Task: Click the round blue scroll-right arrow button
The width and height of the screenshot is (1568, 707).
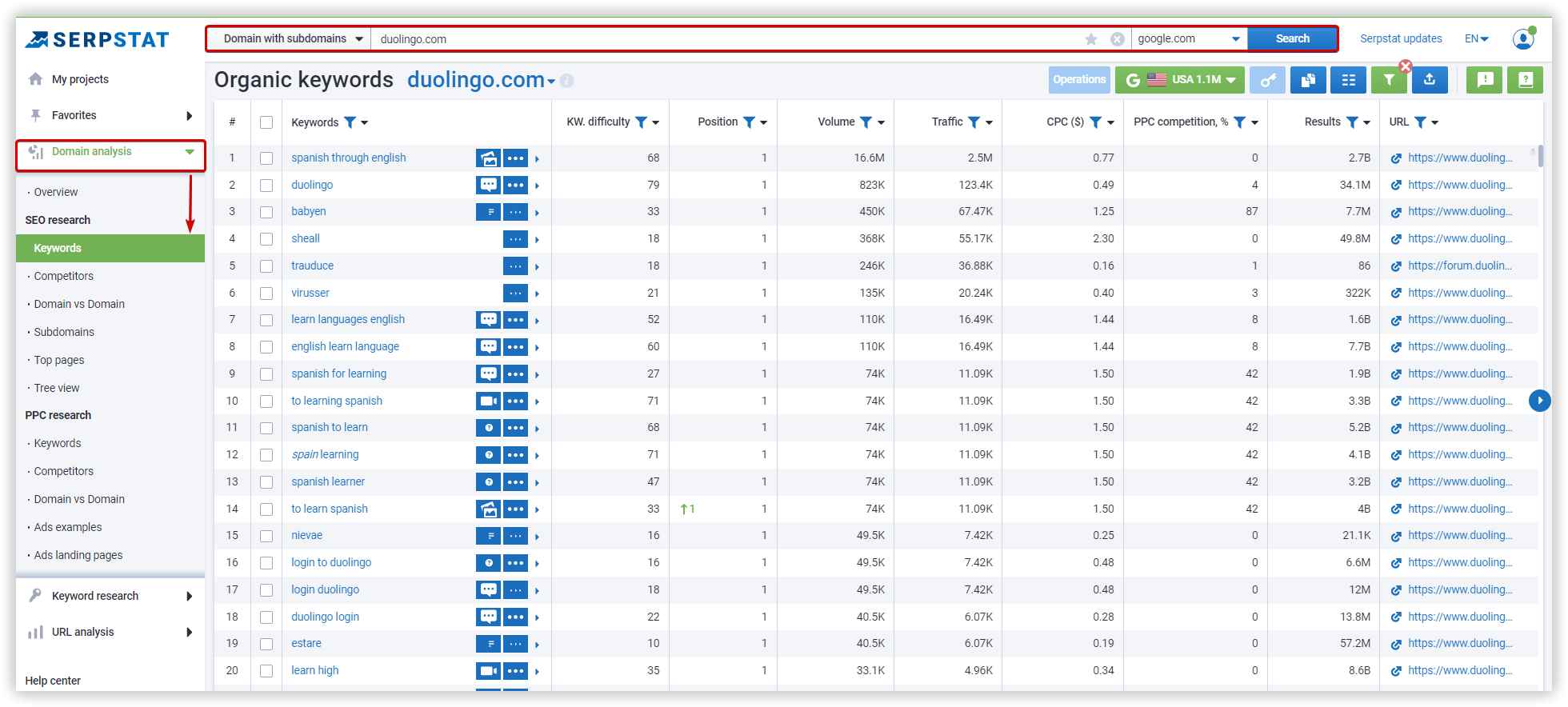Action: click(x=1540, y=400)
